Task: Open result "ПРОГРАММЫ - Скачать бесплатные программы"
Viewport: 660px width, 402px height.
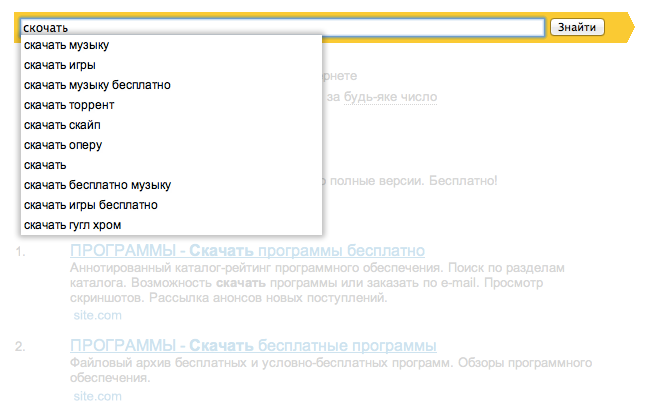Action: point(254,345)
